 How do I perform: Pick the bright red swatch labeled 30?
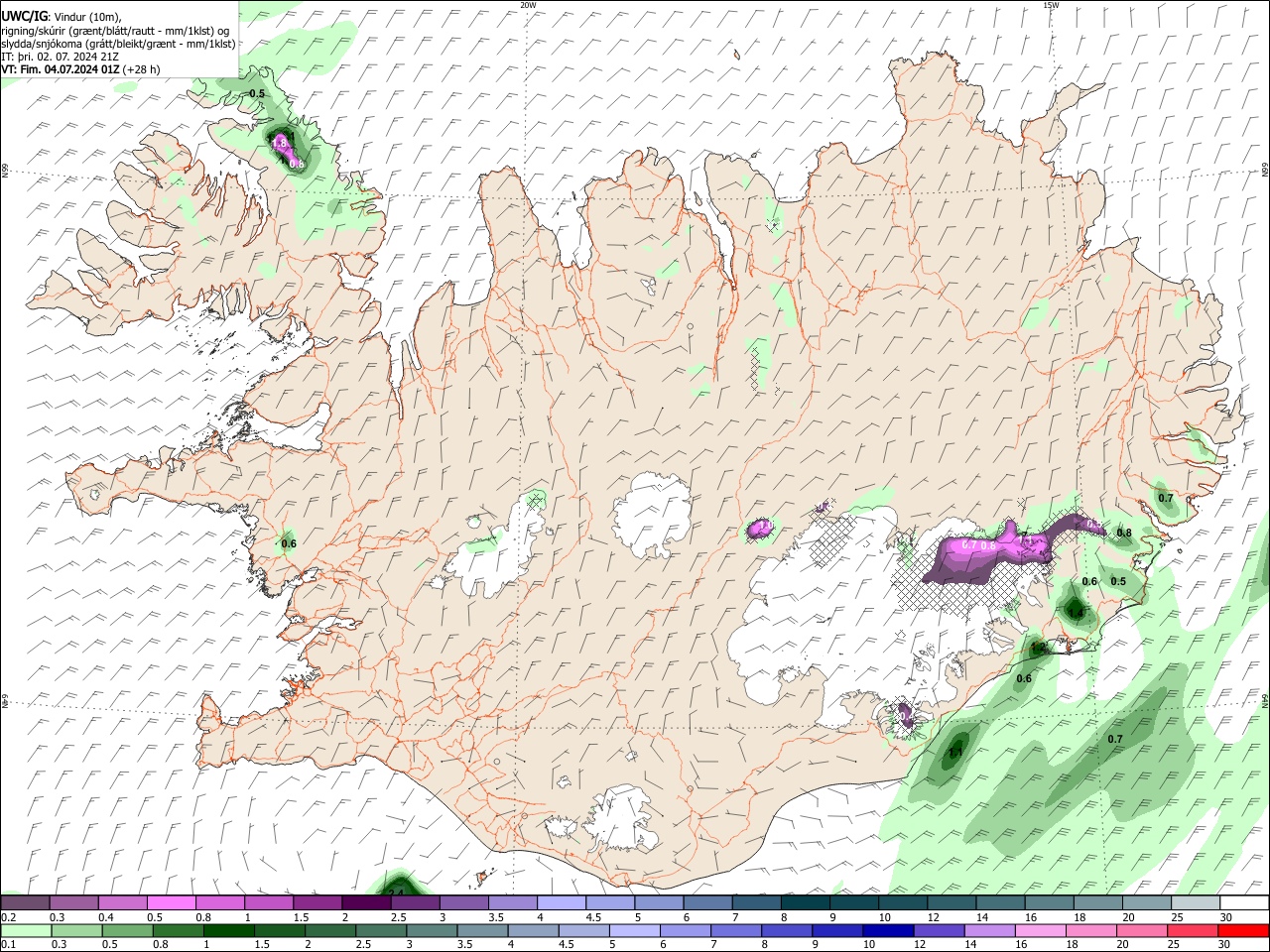[1243, 930]
